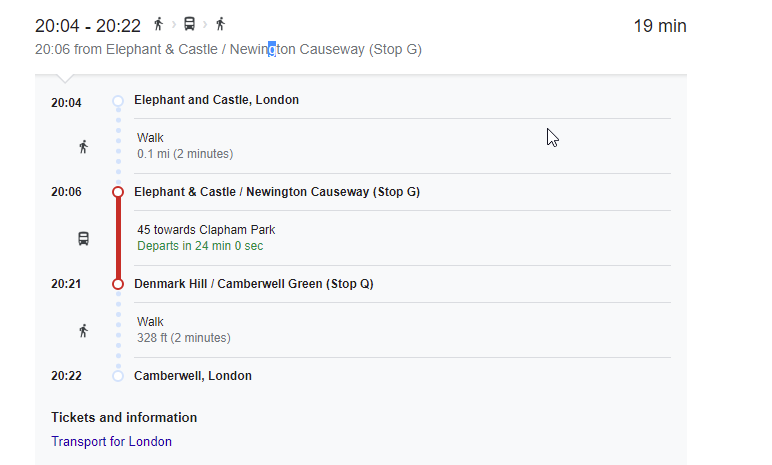Click Departs in 24 min status text

coord(200,246)
